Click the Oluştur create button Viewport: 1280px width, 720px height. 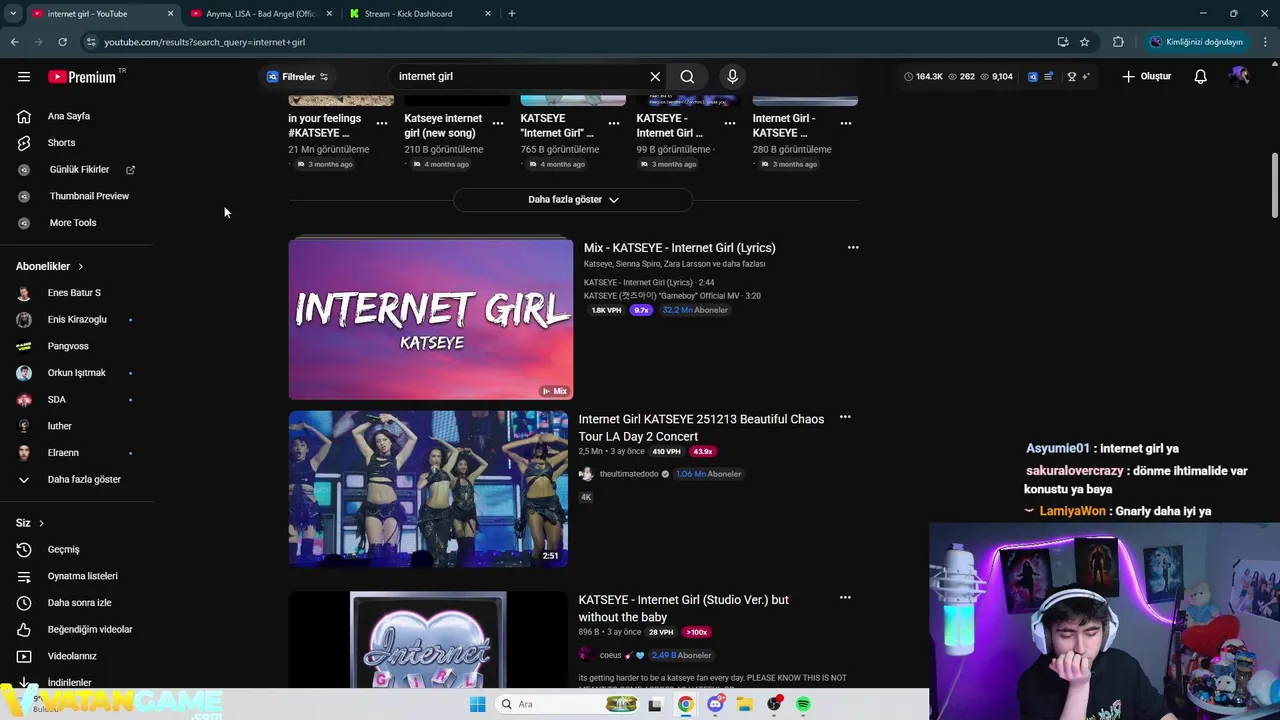pyautogui.click(x=1146, y=77)
